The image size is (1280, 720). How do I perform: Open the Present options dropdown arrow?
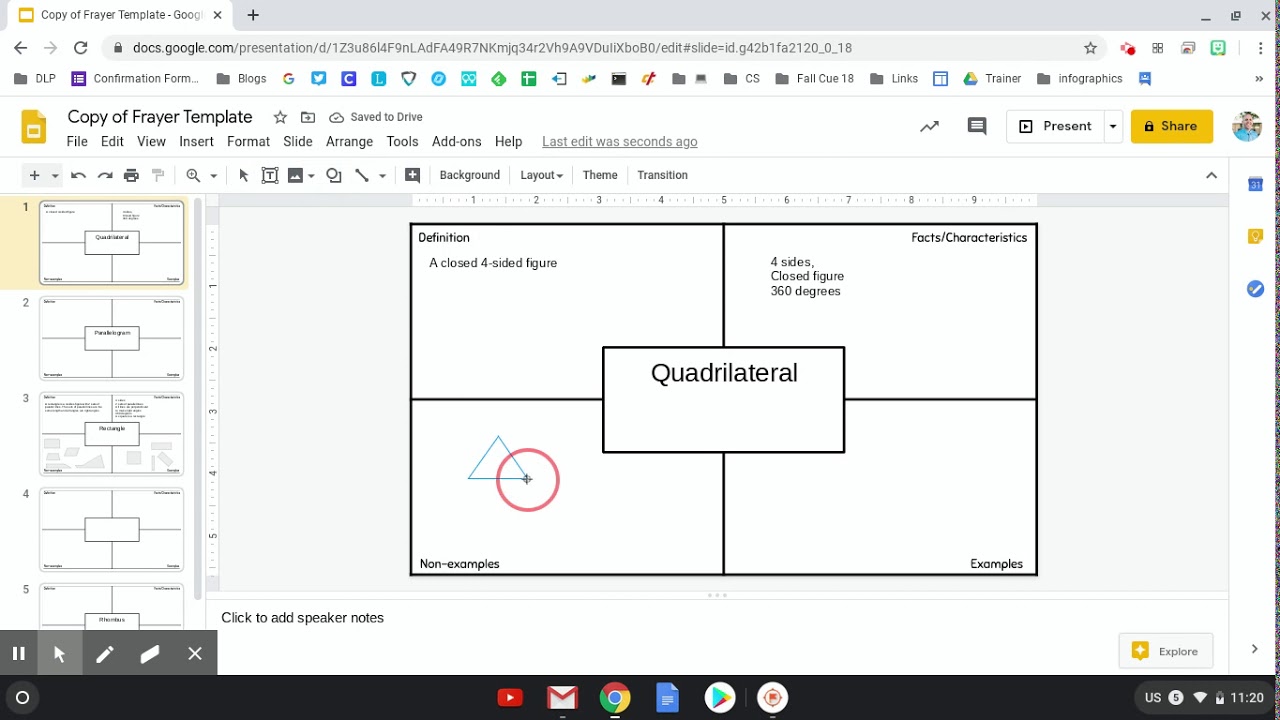(x=1112, y=126)
